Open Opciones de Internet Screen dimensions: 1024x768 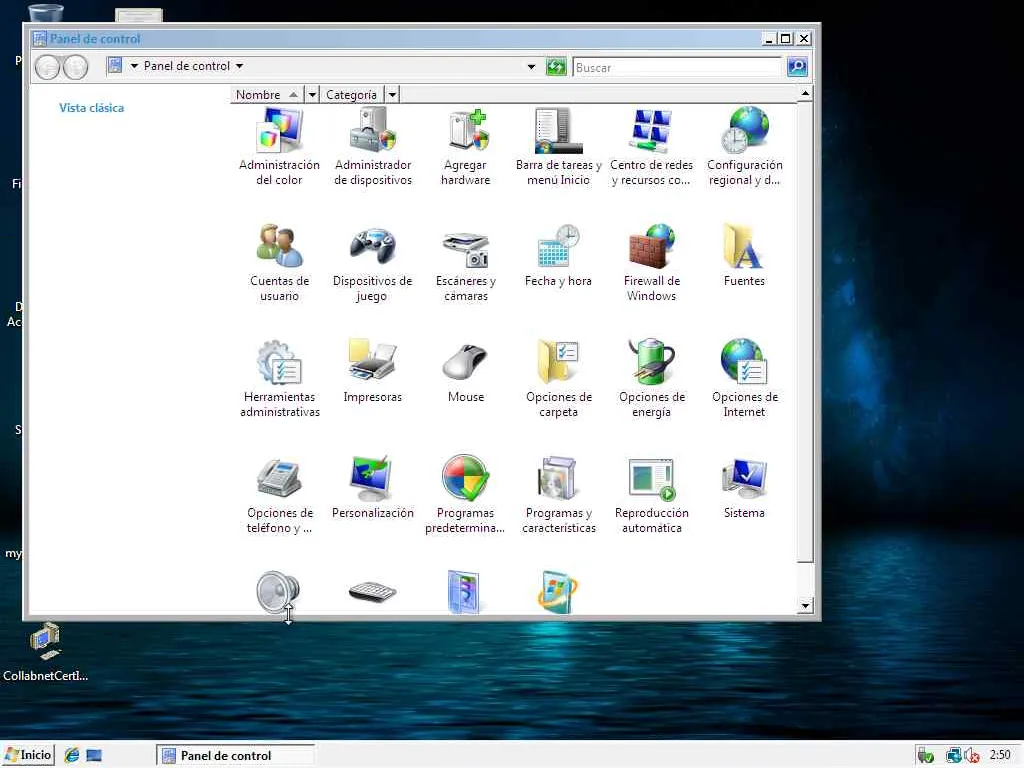[x=744, y=379]
